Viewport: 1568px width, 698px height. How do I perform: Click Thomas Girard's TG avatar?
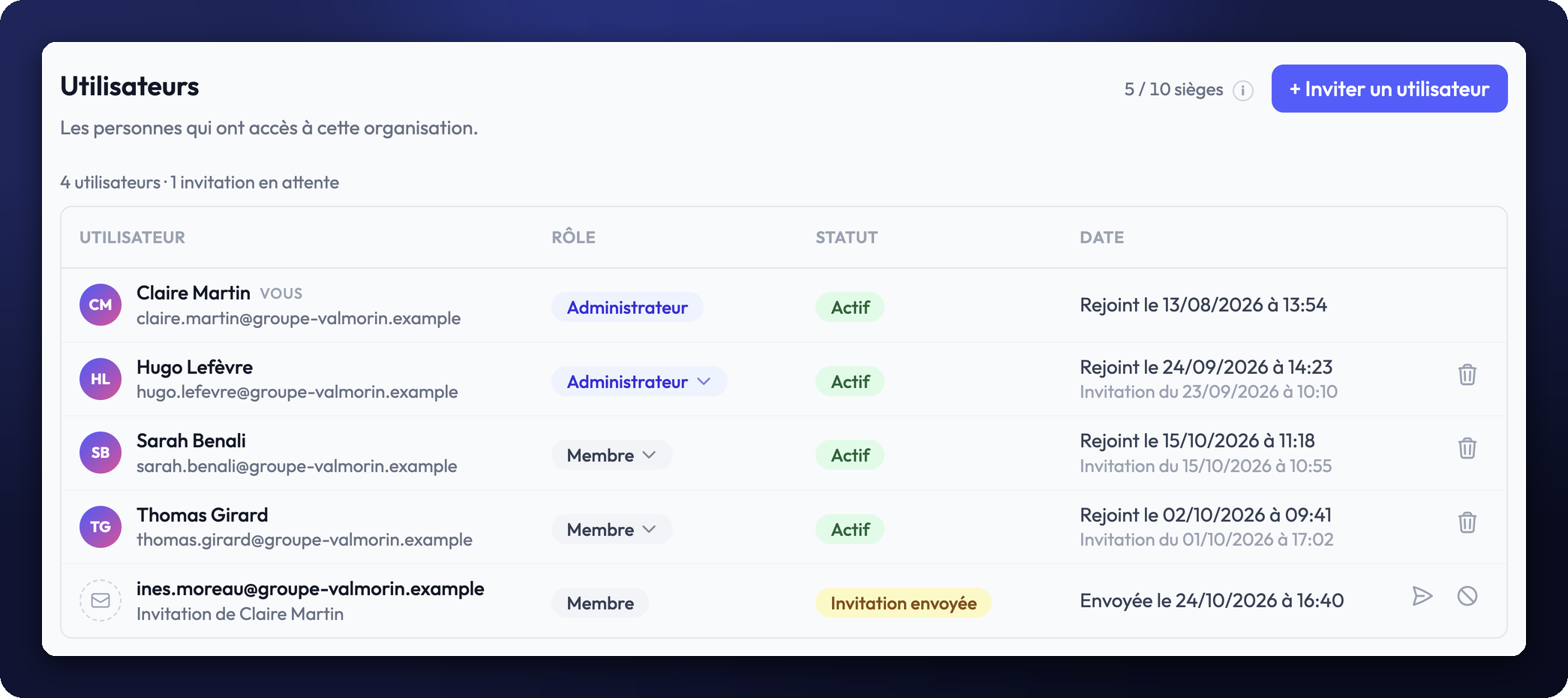[101, 527]
